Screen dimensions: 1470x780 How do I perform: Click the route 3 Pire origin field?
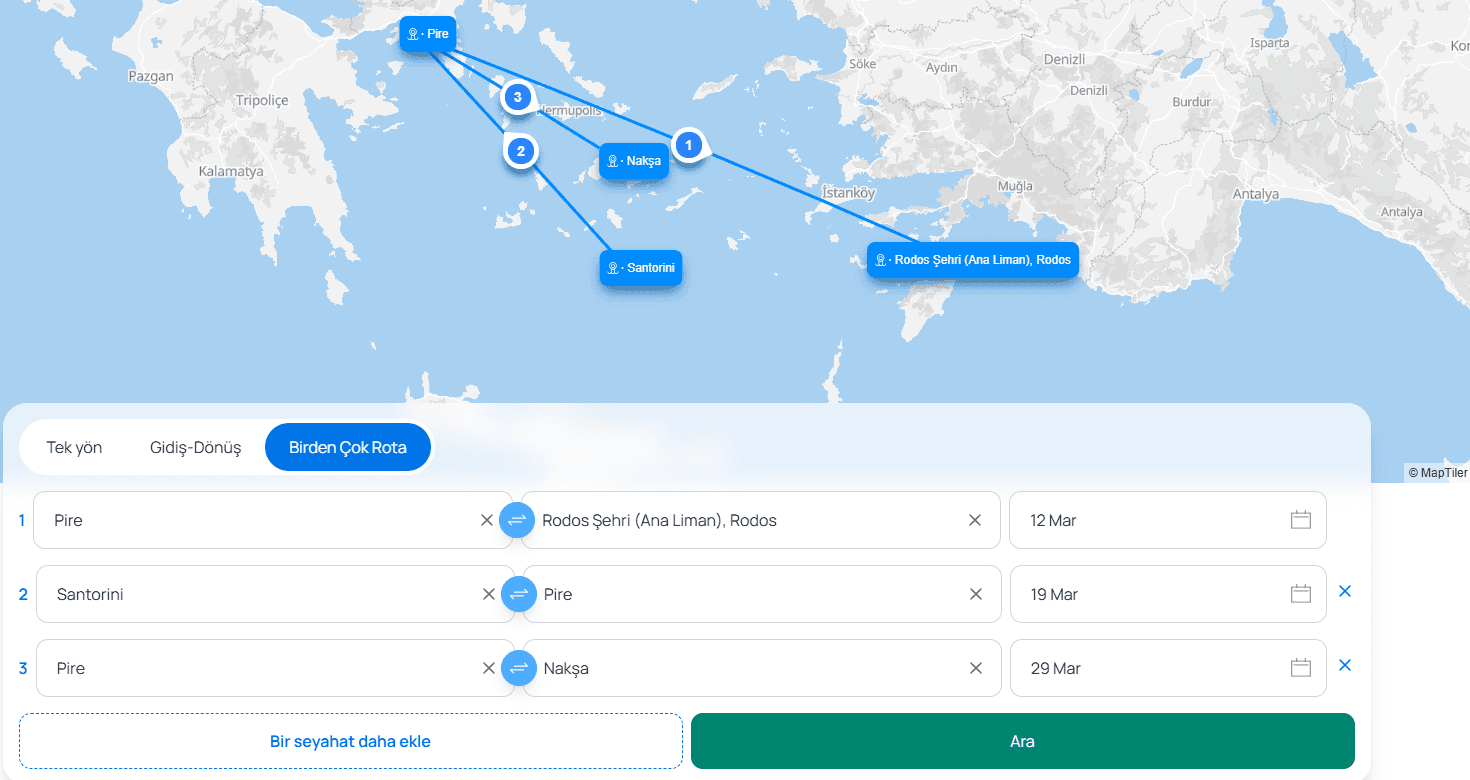pos(260,668)
